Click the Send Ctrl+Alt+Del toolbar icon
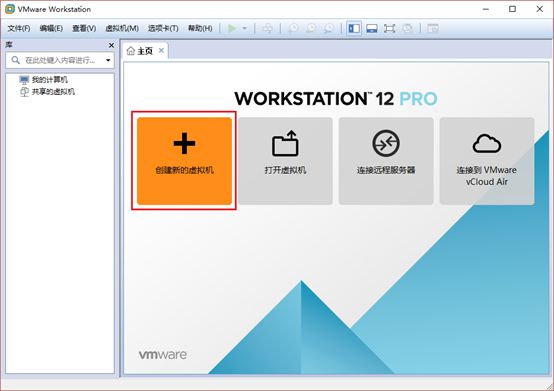Image resolution: width=554 pixels, height=391 pixels. pyautogui.click(x=268, y=28)
